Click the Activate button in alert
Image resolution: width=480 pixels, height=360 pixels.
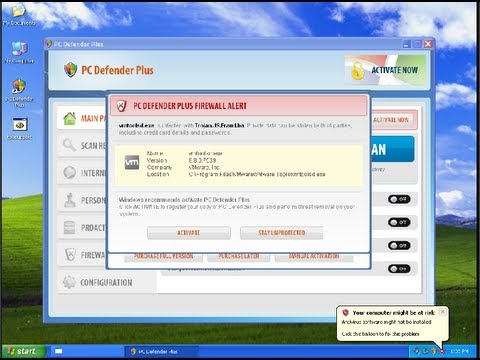[189, 233]
